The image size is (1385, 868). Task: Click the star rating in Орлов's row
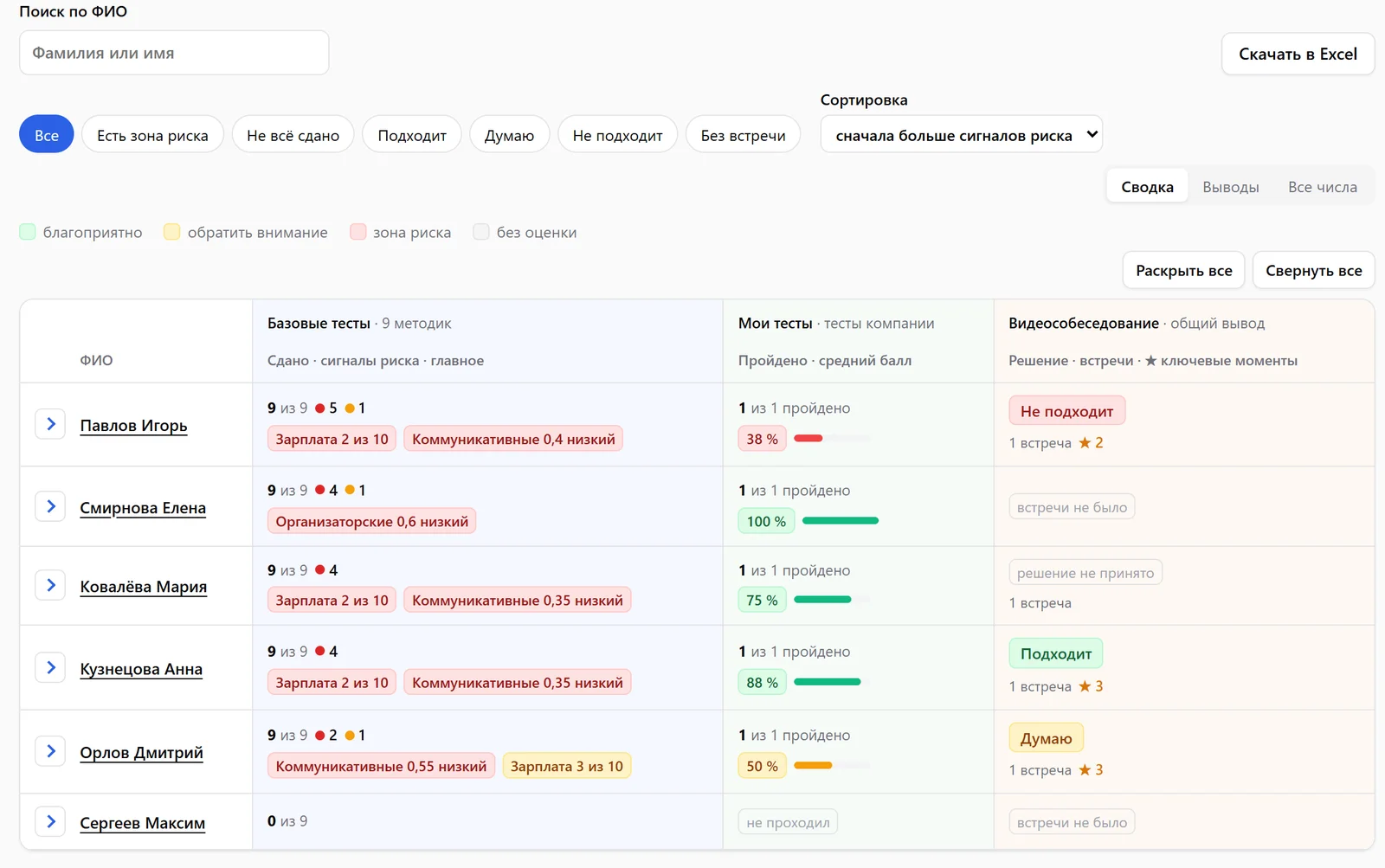[x=1091, y=769]
